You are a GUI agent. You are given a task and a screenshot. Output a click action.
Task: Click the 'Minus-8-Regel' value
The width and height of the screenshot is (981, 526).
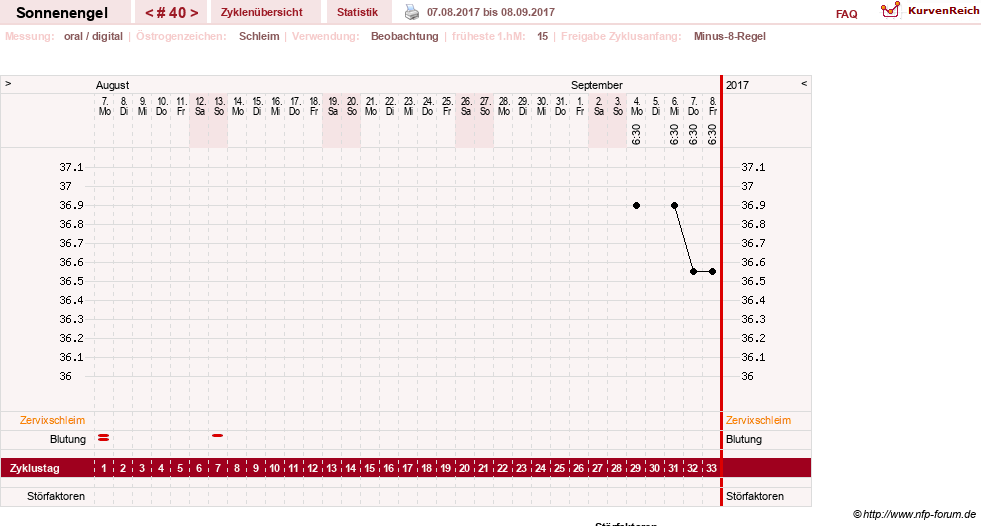[729, 36]
